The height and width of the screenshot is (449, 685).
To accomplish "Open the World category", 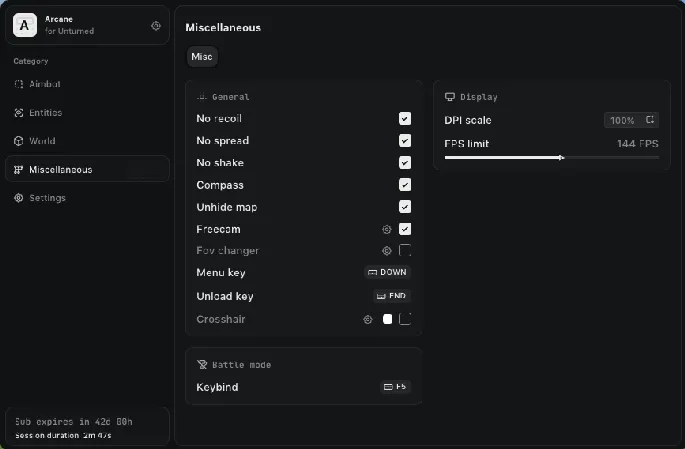I will [42, 141].
